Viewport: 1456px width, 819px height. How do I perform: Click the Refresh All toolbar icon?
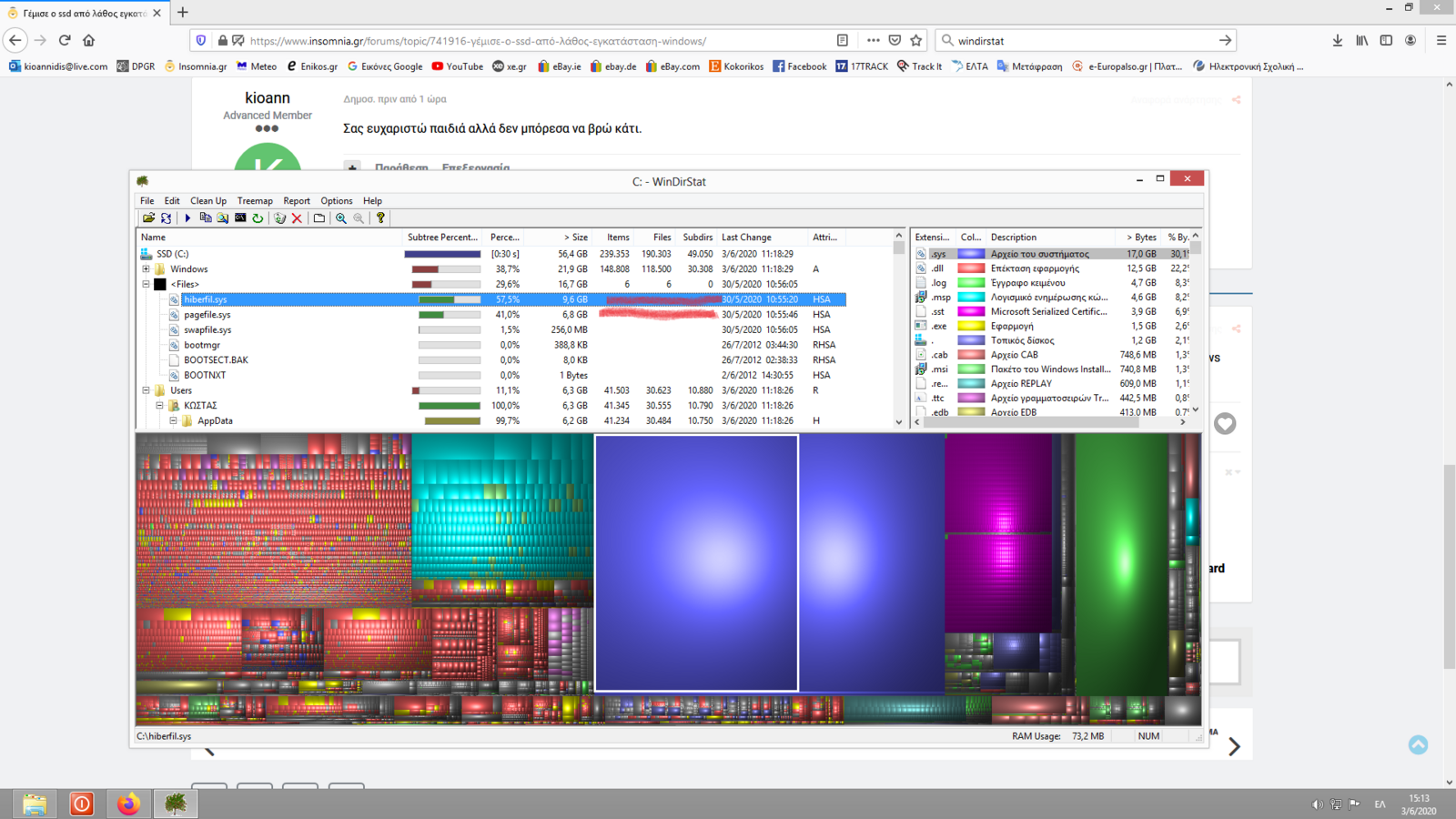(166, 218)
